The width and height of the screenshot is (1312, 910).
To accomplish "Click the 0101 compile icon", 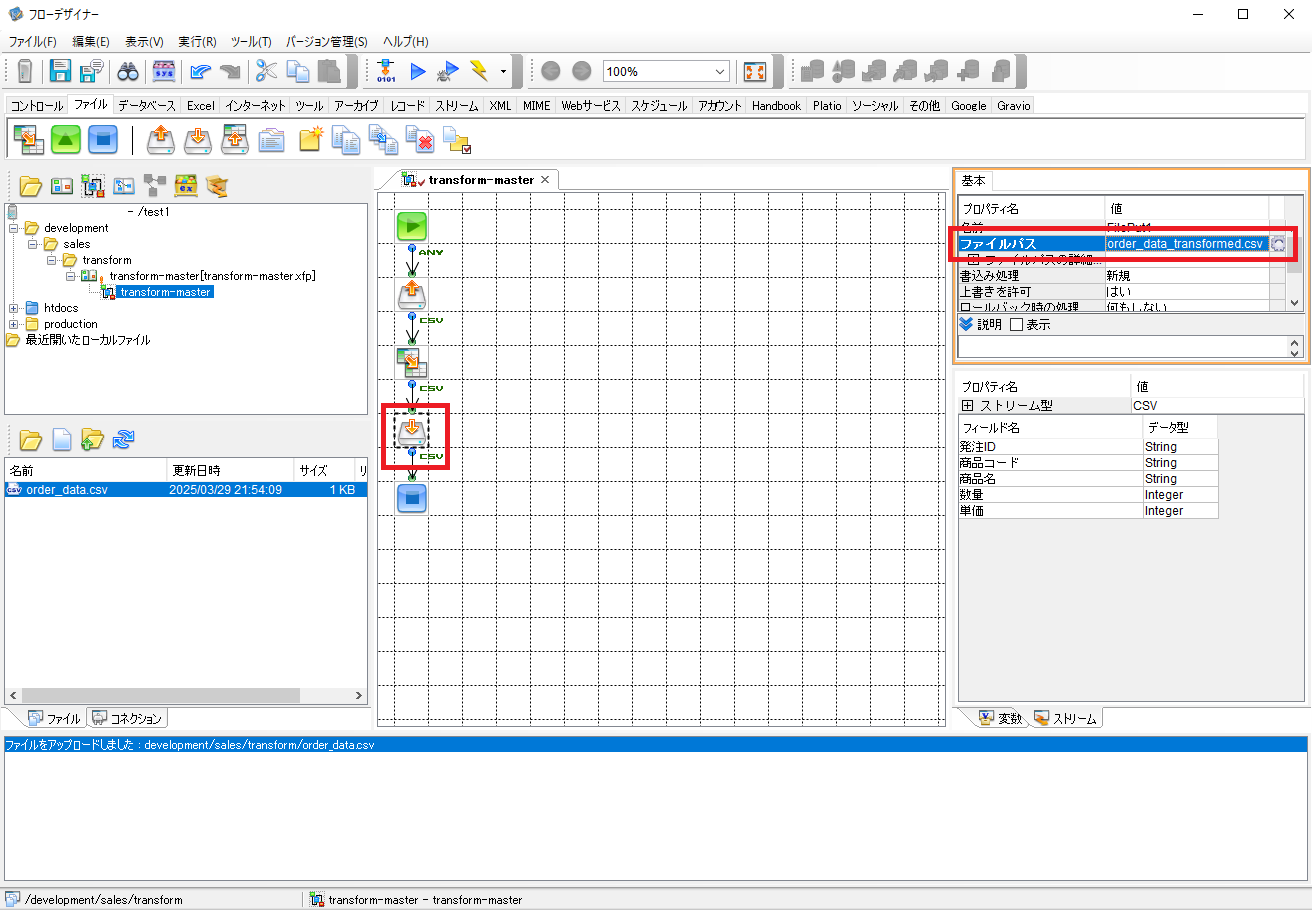I will click(386, 71).
